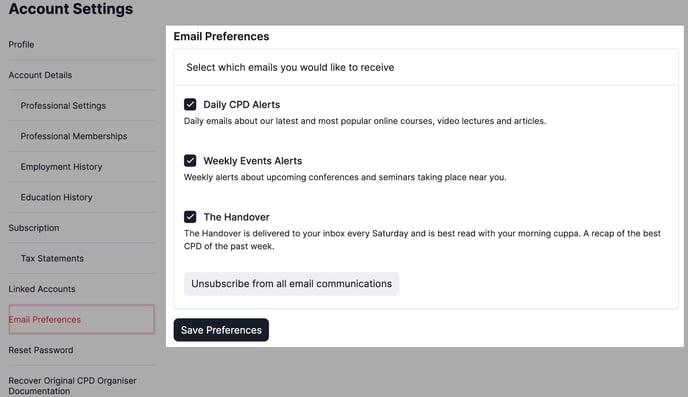This screenshot has height=397, width=688.
Task: Toggle the Weekly Events Alerts checkbox
Action: 190,161
